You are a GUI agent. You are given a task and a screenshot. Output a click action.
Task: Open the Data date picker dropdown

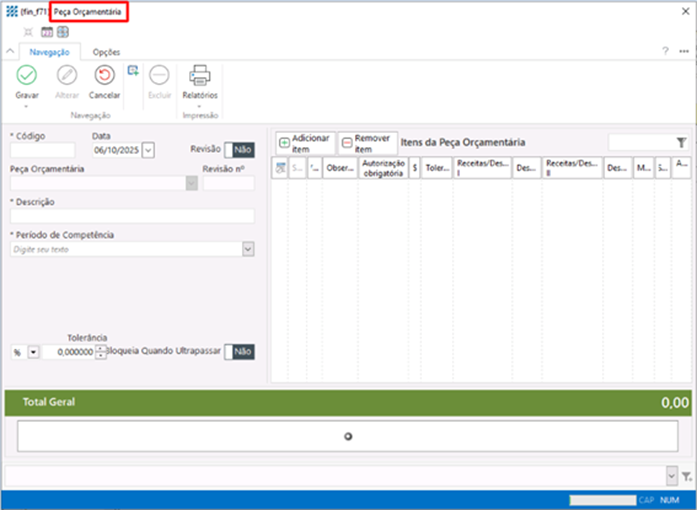click(148, 150)
